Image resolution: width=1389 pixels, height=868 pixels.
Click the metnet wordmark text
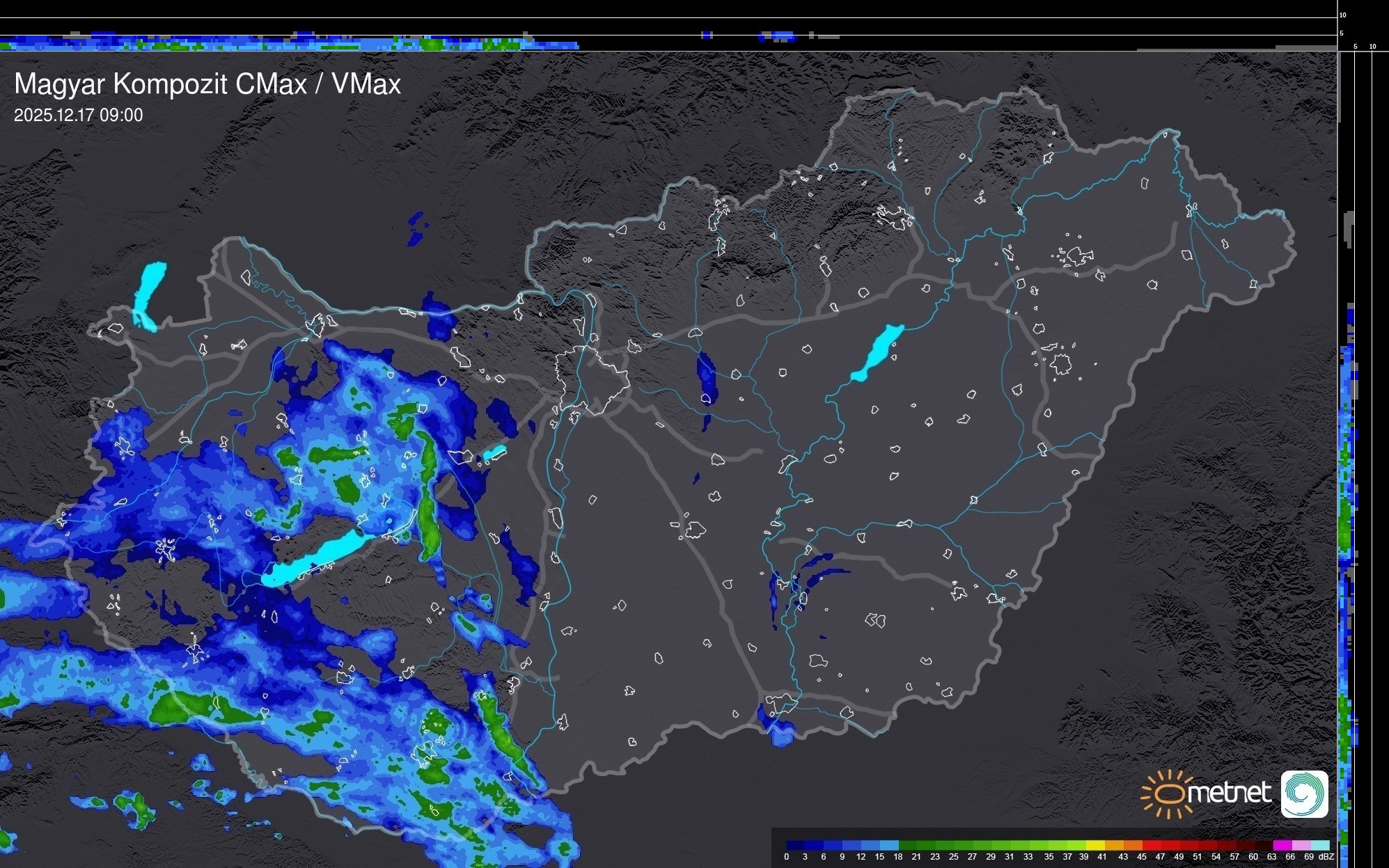coord(1229,793)
